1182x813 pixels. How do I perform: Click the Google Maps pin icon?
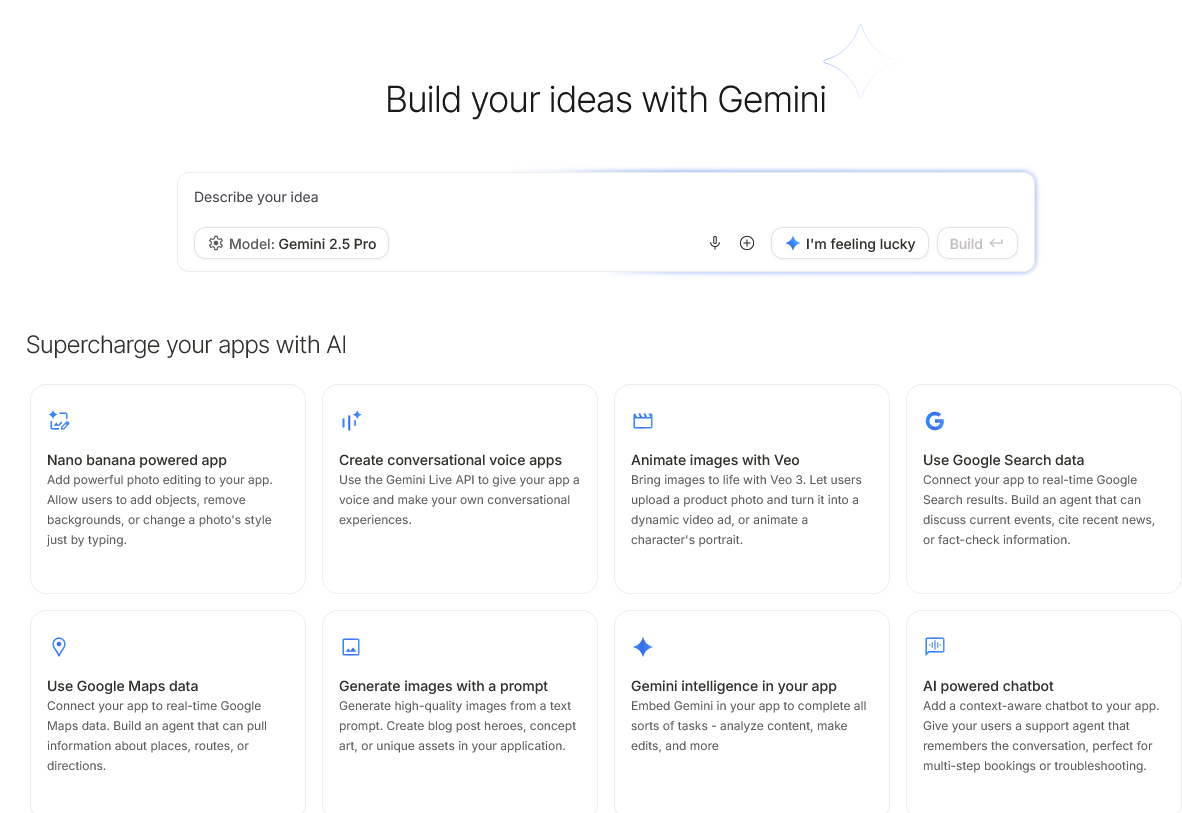click(59, 647)
